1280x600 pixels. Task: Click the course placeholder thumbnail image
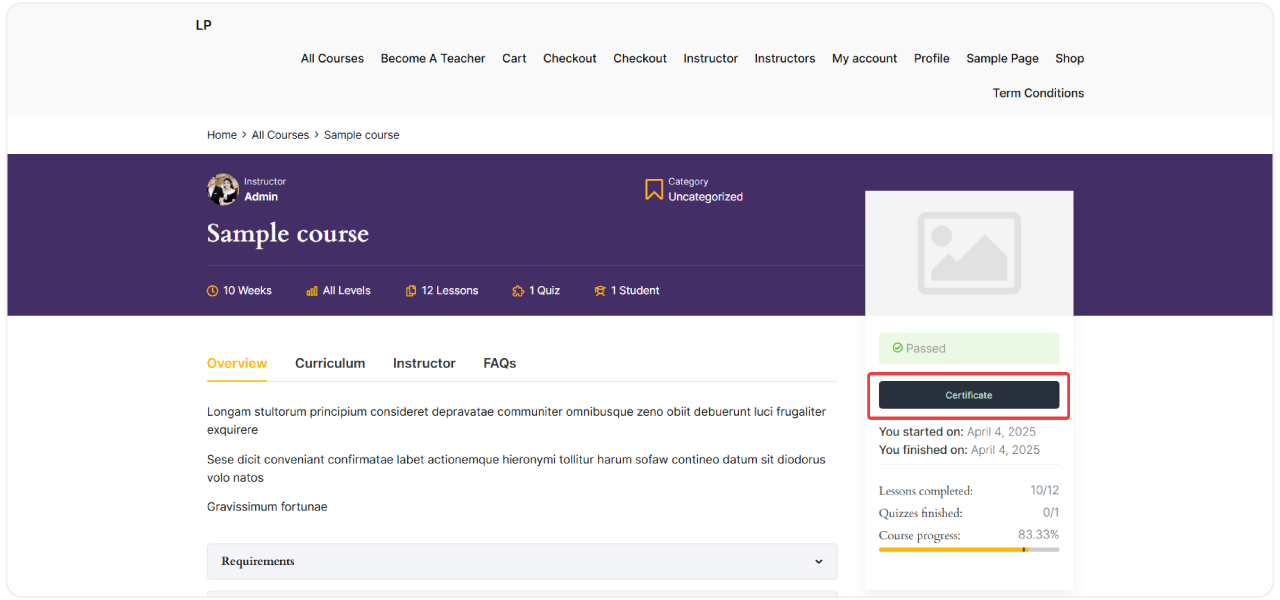tap(968, 252)
